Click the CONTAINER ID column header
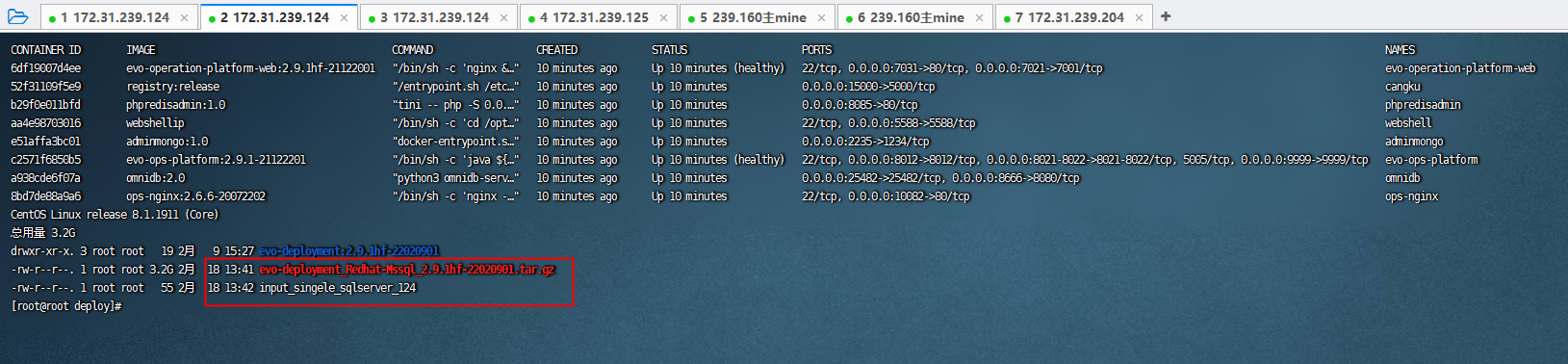Viewport: 1568px width, 364px height. [46, 50]
